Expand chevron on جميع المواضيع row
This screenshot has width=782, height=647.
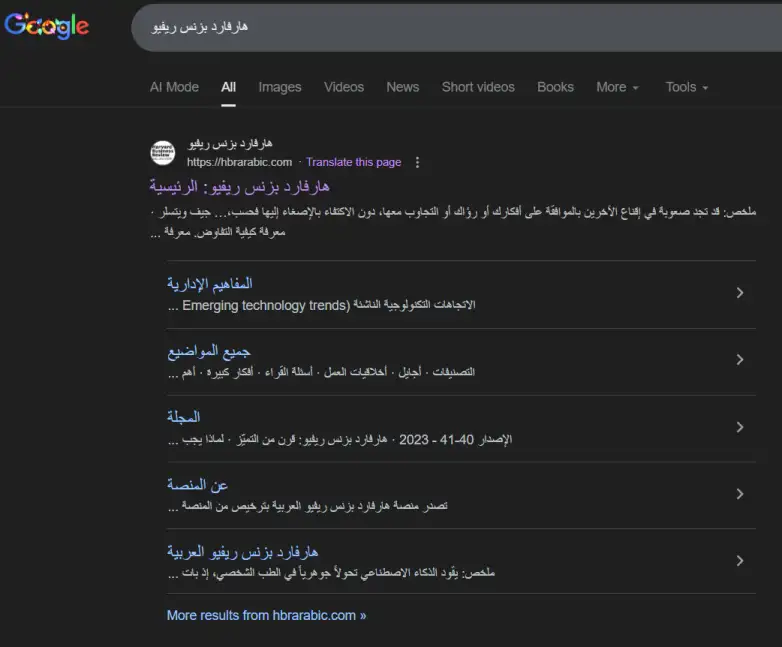[x=740, y=360]
